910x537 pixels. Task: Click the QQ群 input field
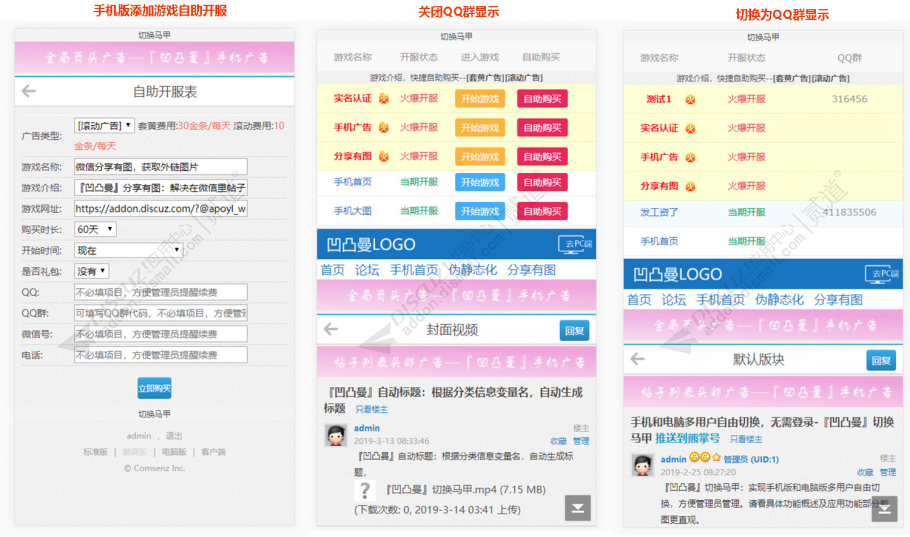click(161, 313)
